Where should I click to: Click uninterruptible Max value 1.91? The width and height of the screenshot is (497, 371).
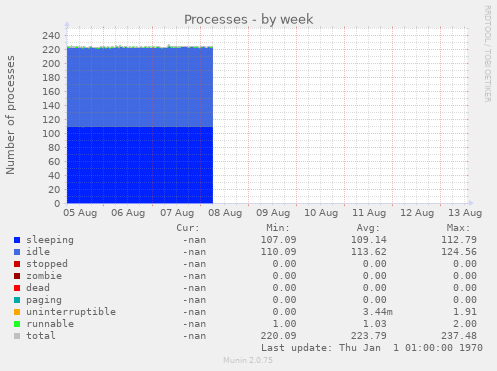465,312
